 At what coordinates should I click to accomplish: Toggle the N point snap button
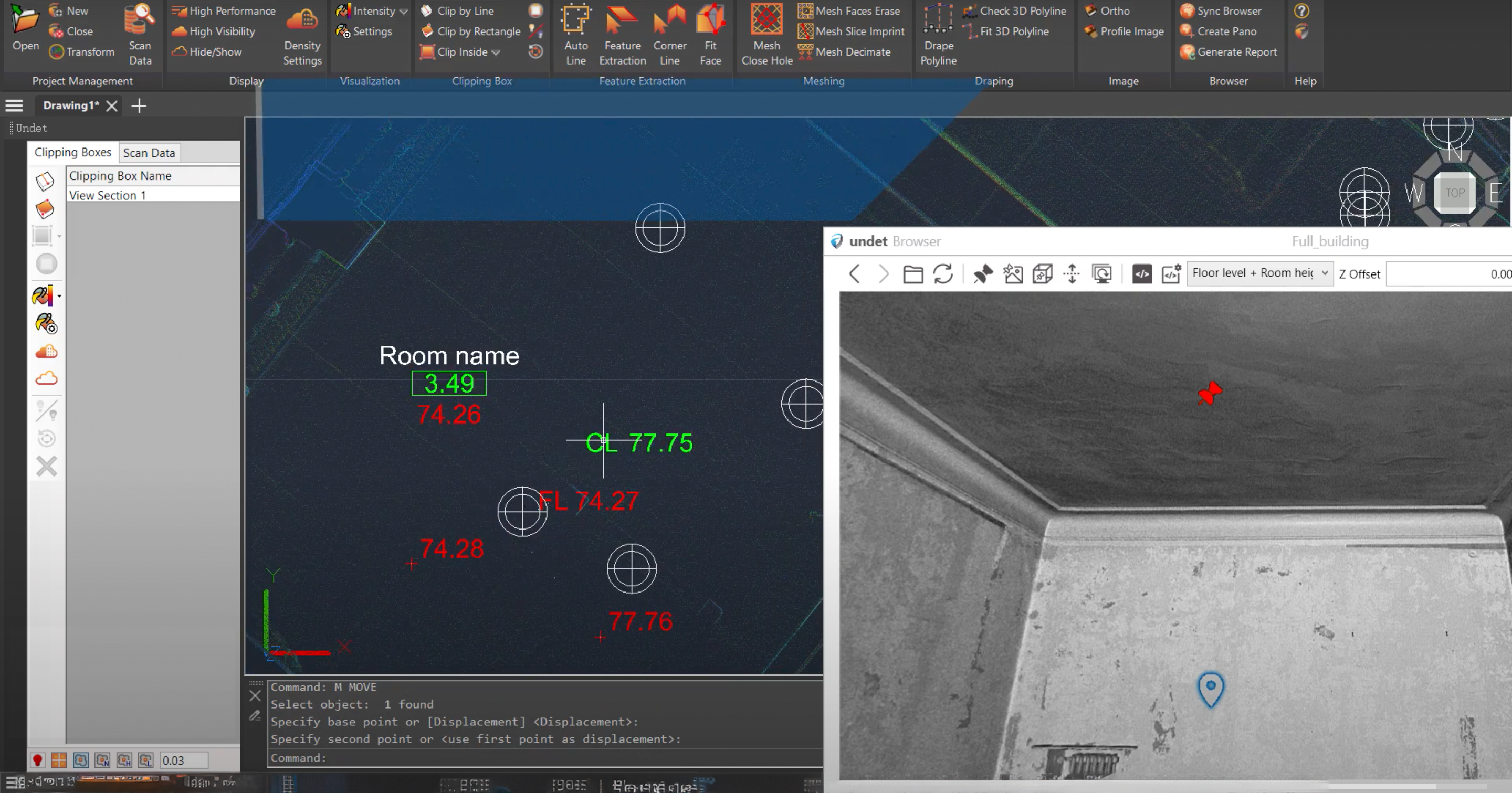point(103,760)
